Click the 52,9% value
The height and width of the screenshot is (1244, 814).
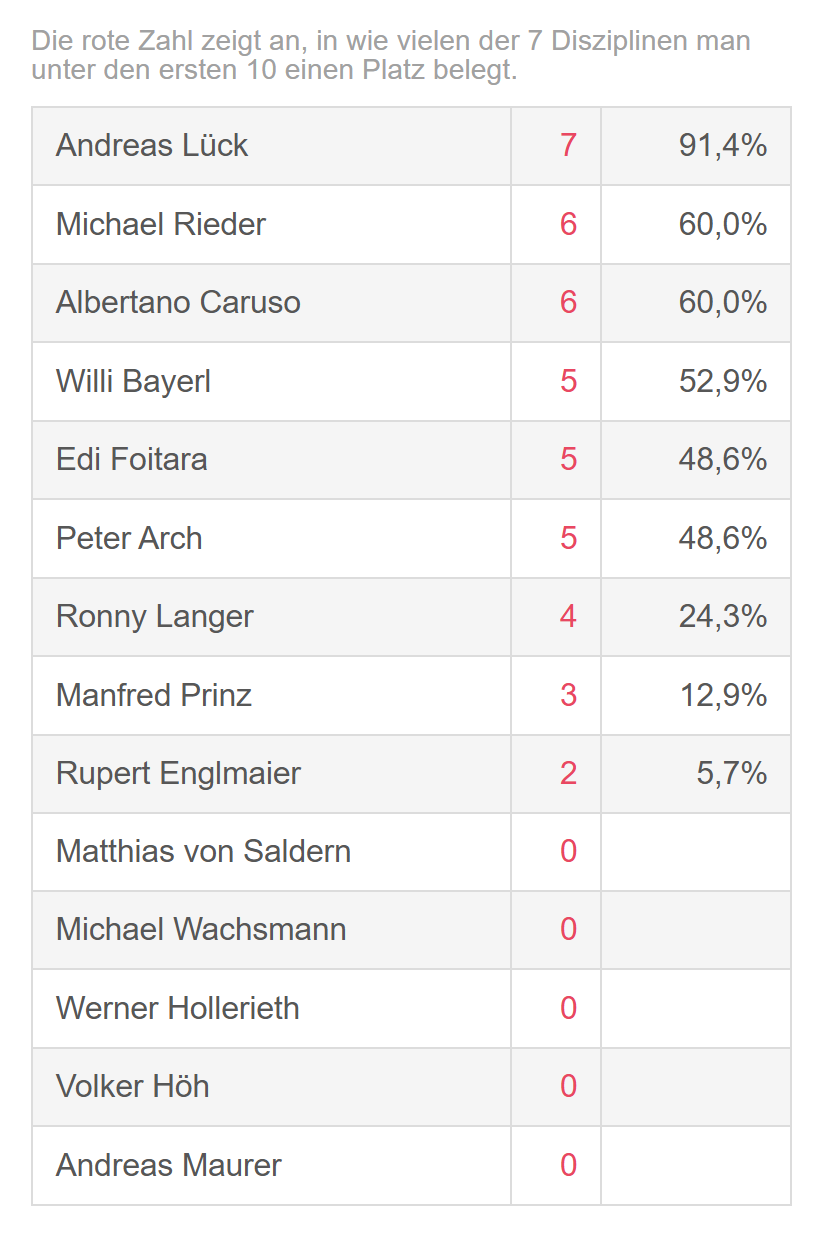722,381
